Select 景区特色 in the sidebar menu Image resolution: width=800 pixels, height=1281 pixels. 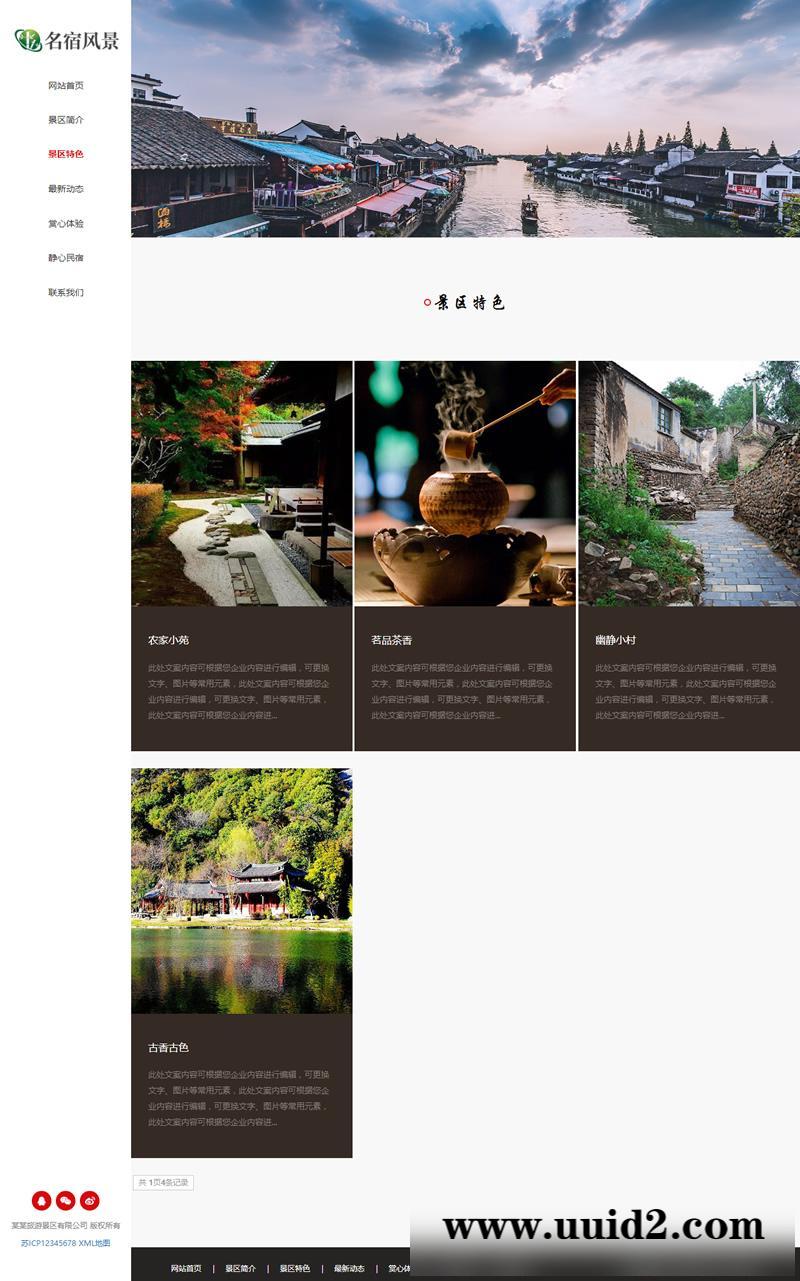pyautogui.click(x=66, y=154)
